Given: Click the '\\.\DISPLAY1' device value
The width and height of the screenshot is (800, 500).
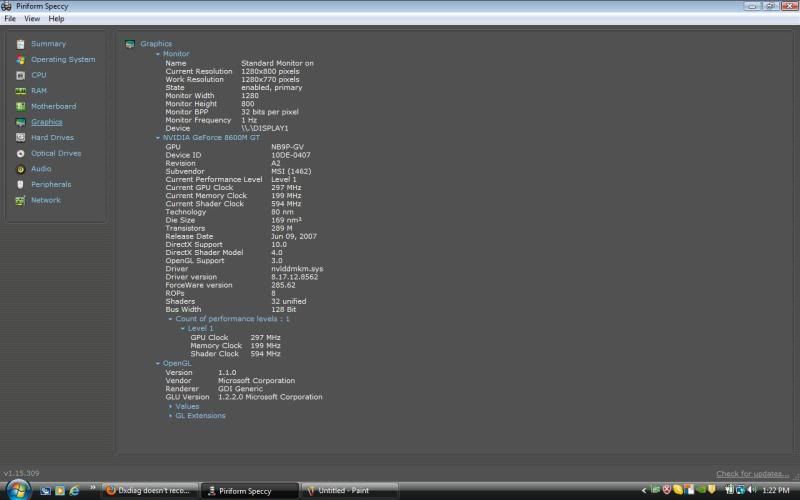Looking at the screenshot, I should 265,129.
